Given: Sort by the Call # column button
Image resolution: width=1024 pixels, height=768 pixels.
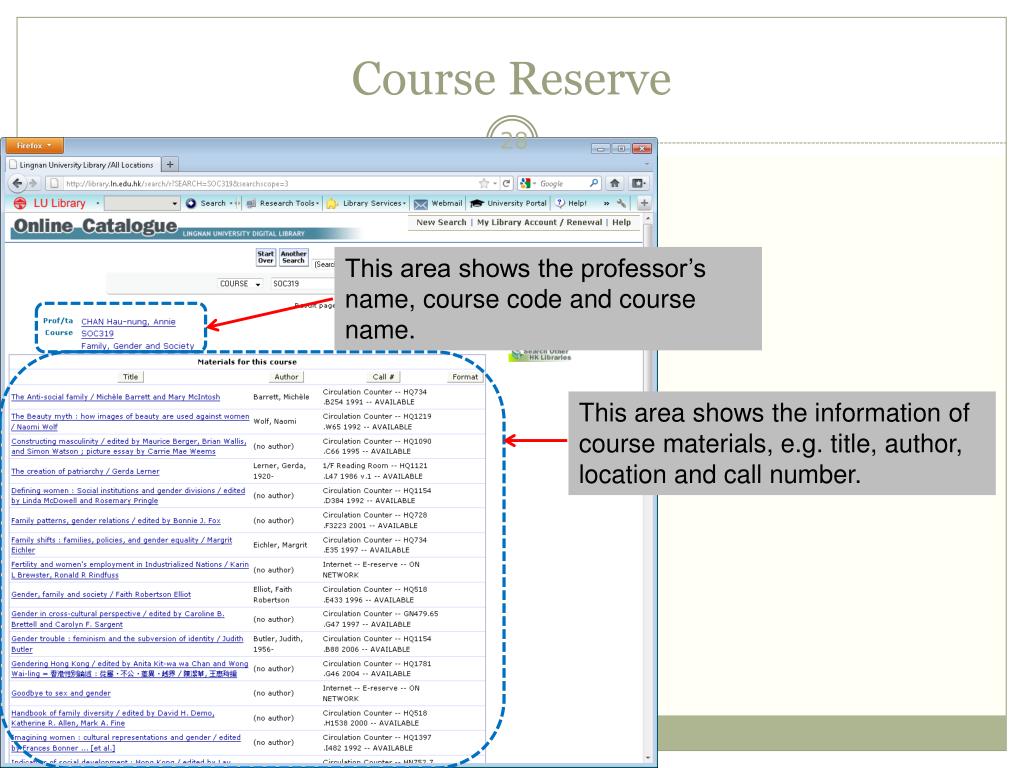Looking at the screenshot, I should click(383, 377).
